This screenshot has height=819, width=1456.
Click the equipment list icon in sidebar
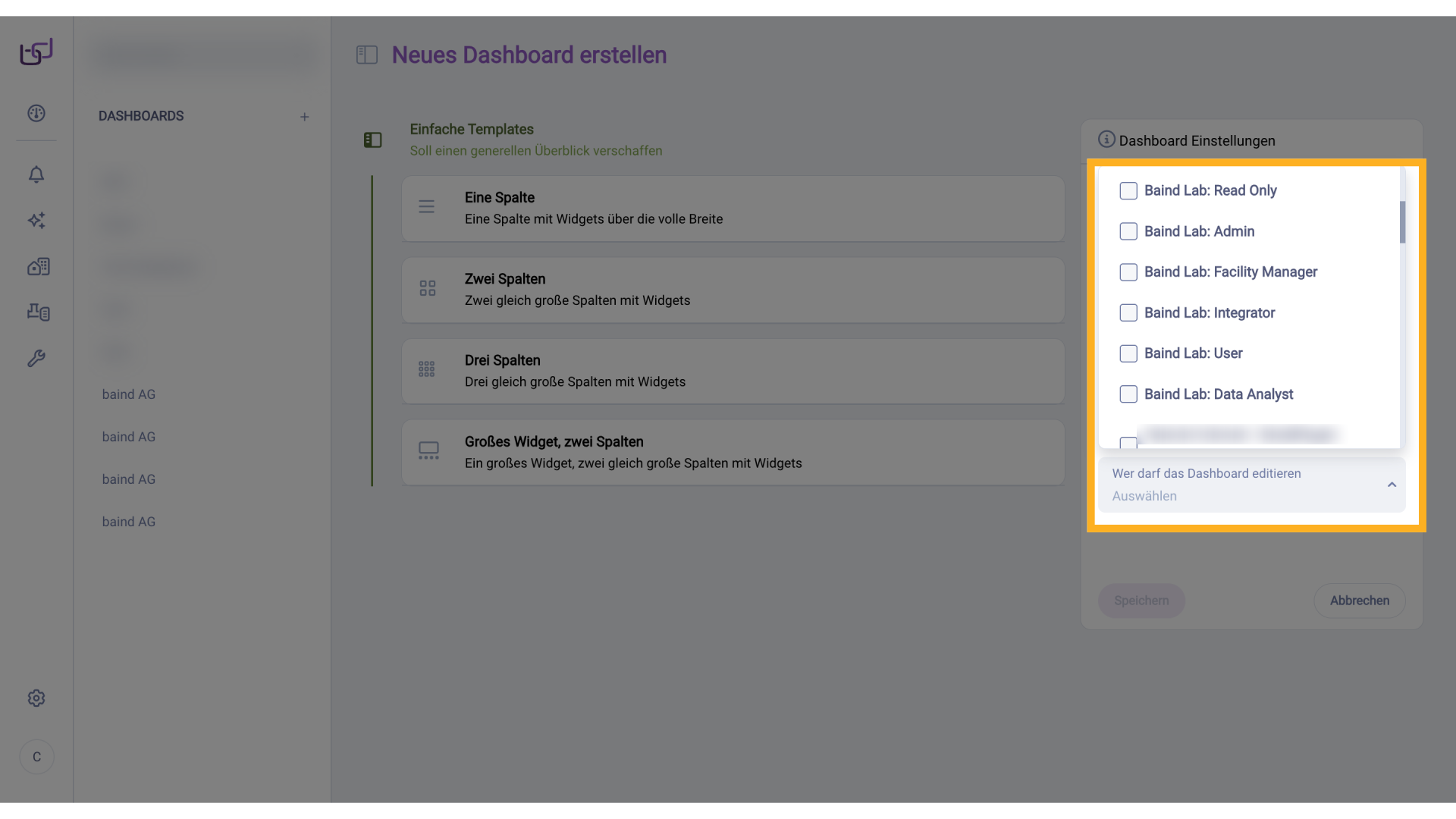pos(38,312)
